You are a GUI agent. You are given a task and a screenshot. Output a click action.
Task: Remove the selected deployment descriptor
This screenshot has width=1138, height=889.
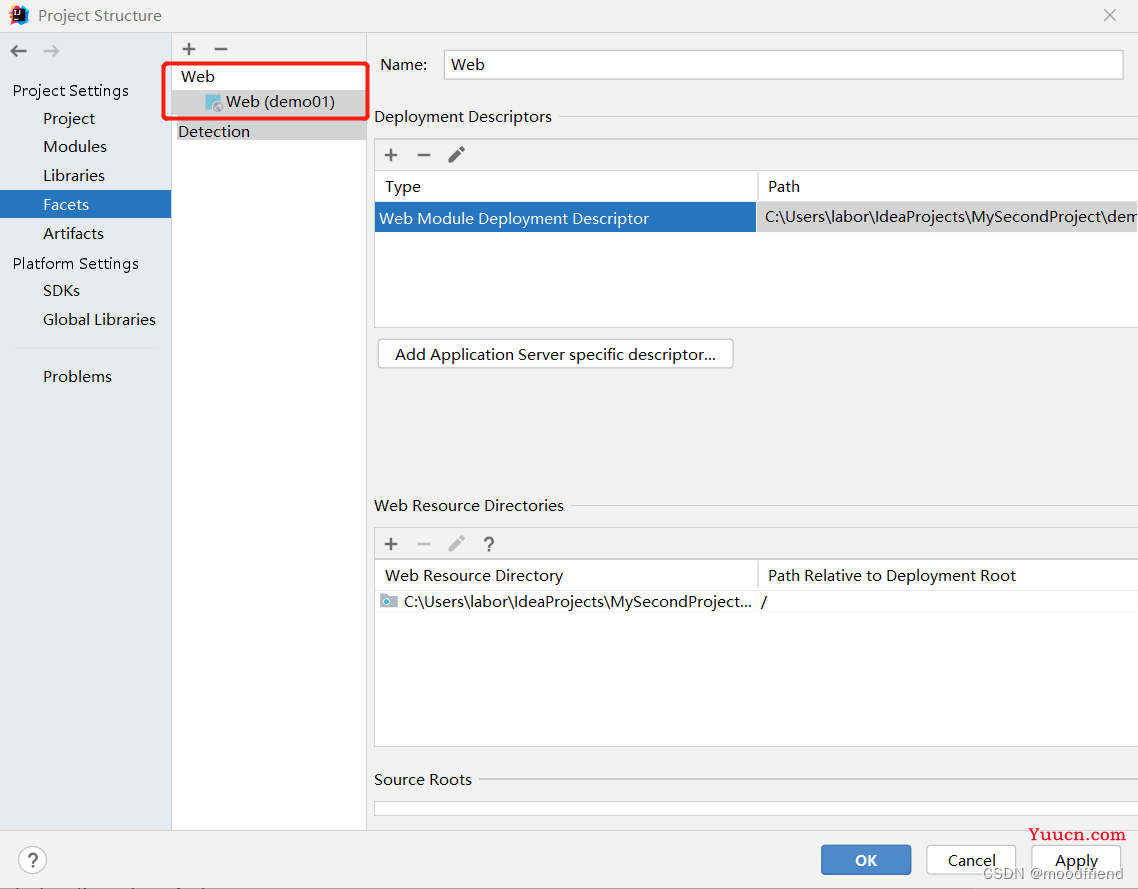click(x=424, y=155)
